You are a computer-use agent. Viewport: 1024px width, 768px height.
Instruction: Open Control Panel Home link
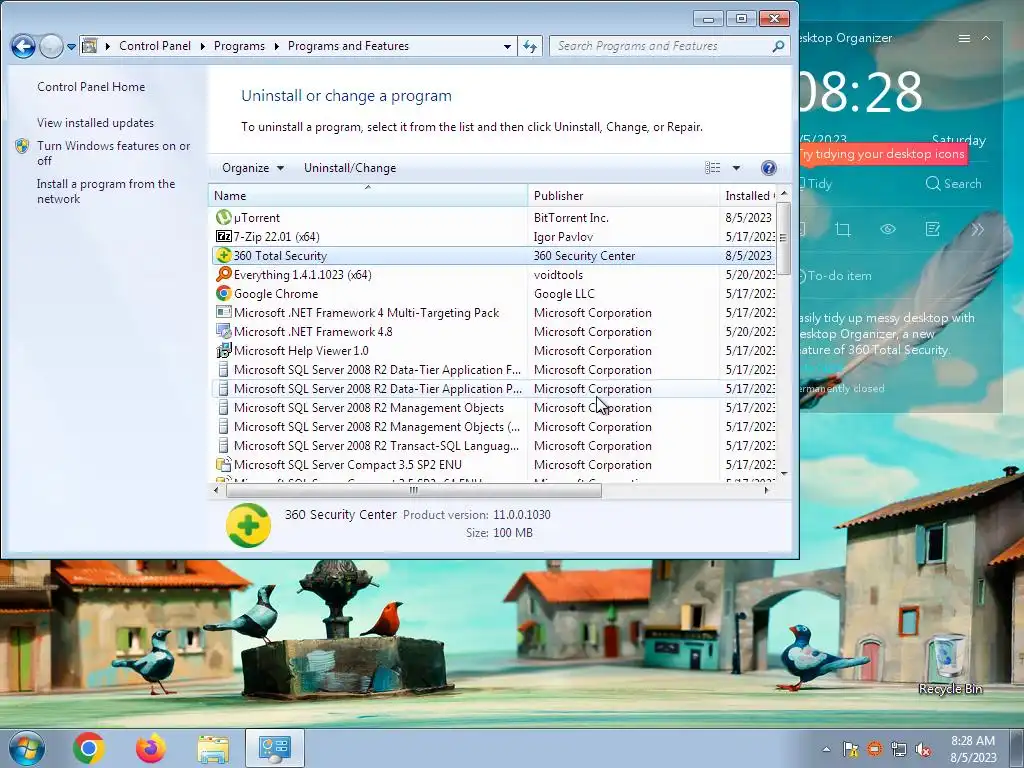91,87
